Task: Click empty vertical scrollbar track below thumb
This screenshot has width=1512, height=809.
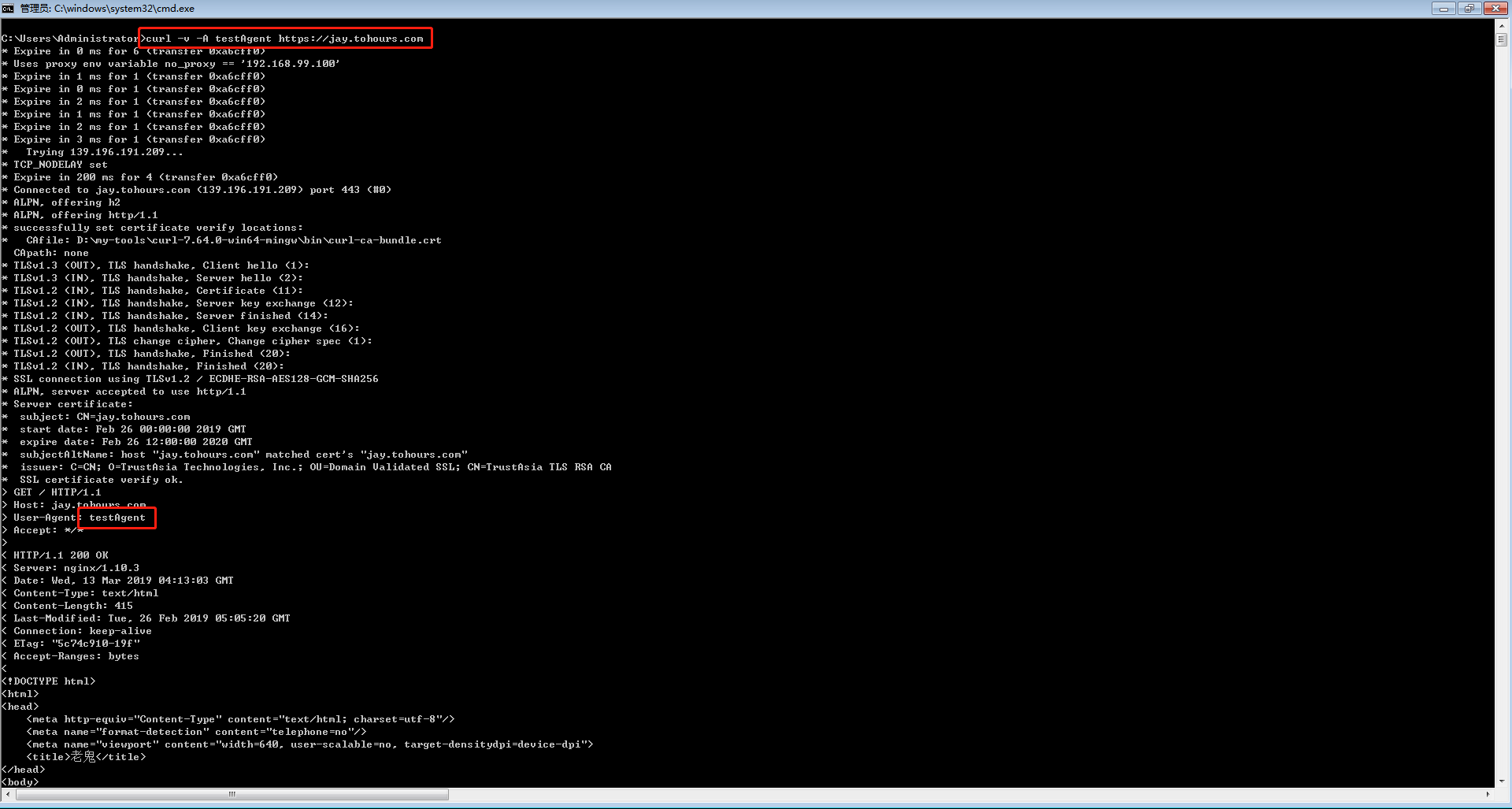Action: pyautogui.click(x=1502, y=394)
